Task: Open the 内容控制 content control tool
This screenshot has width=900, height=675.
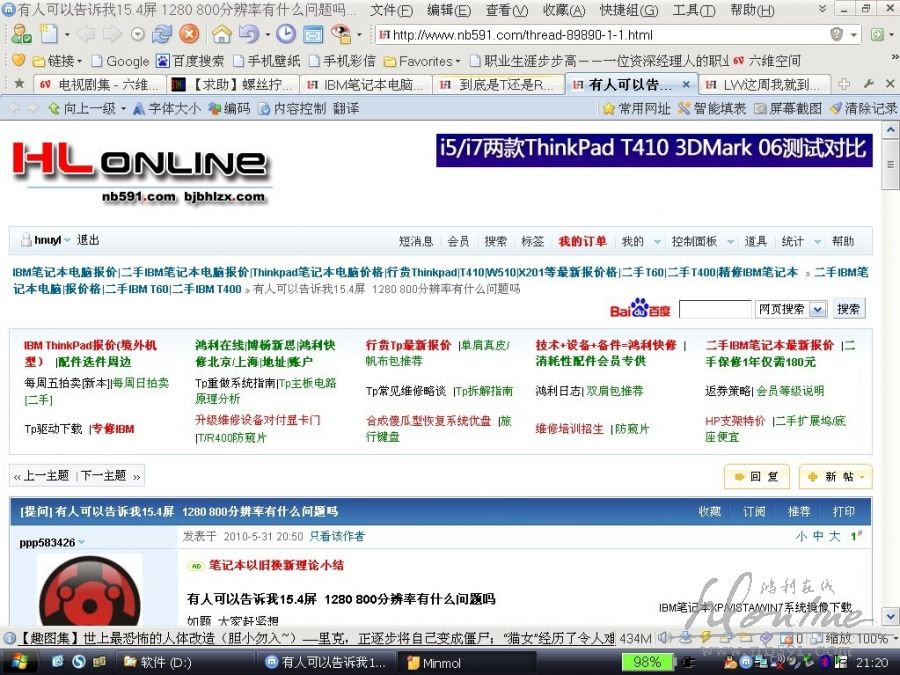Action: click(x=292, y=108)
